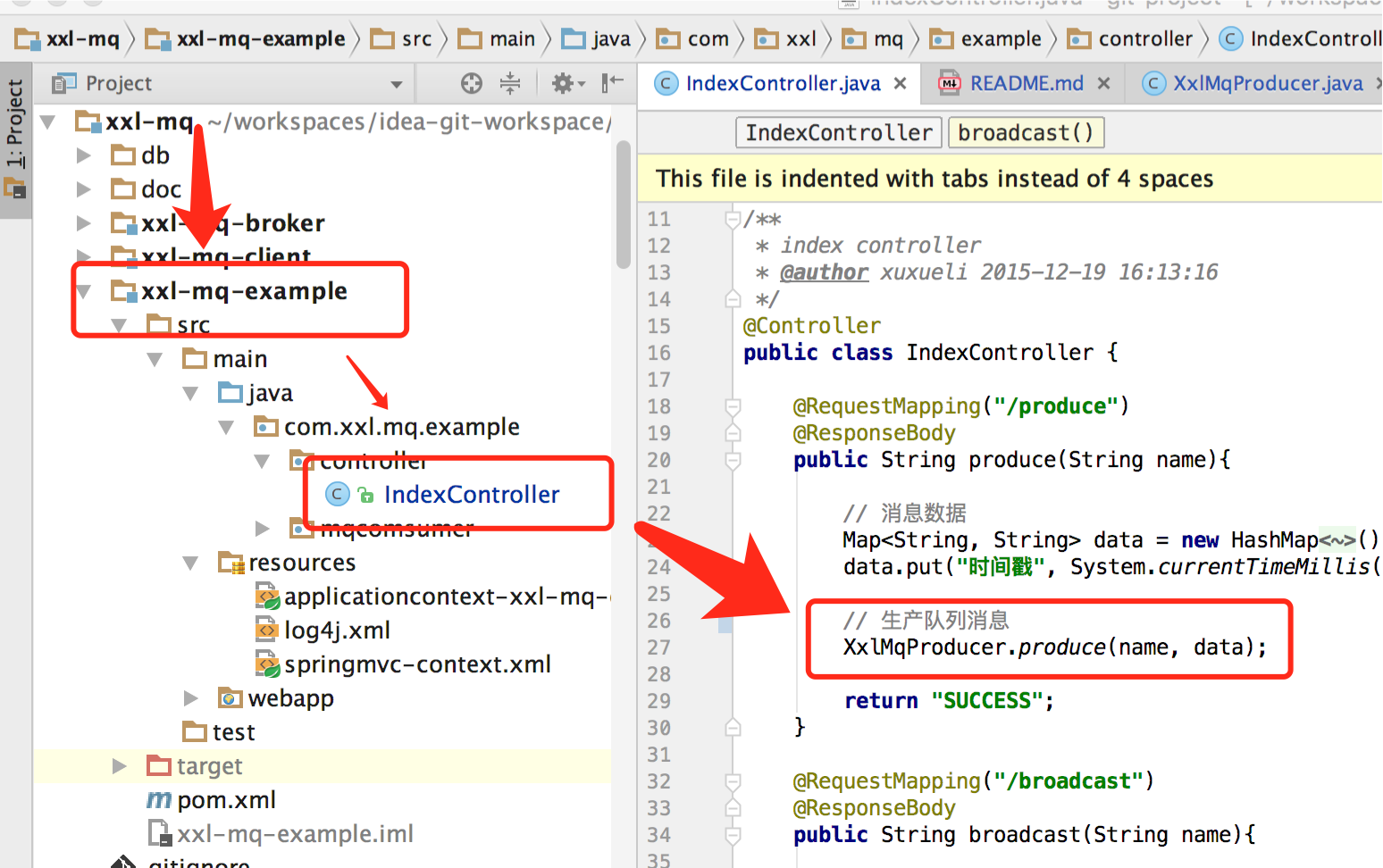1383x868 pixels.
Task: Open the Project panel settings gear
Action: coord(567,84)
